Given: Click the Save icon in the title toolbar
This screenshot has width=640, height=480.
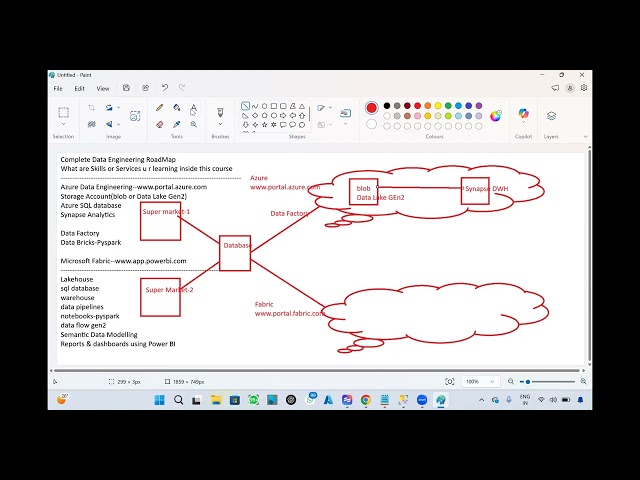Looking at the screenshot, I should coord(126,88).
